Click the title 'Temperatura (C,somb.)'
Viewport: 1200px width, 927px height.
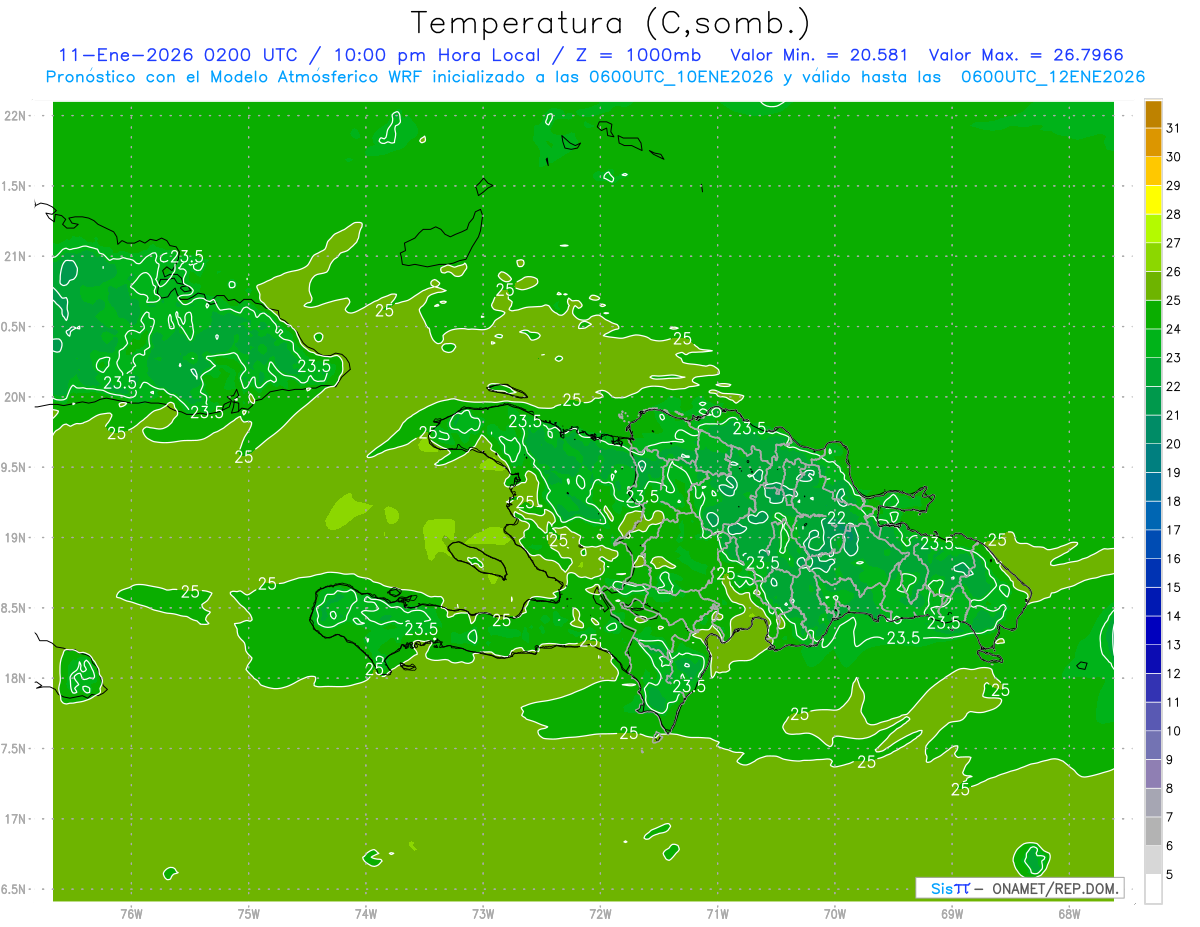point(611,23)
